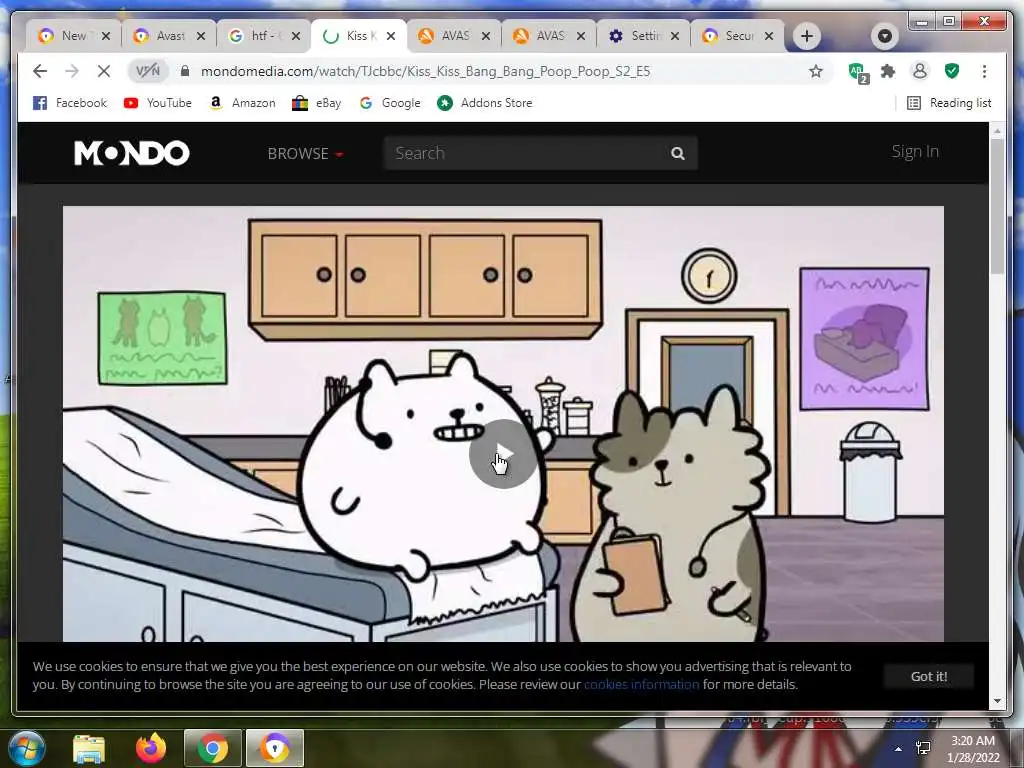
Task: Open the Windows Start menu
Action: pos(27,748)
